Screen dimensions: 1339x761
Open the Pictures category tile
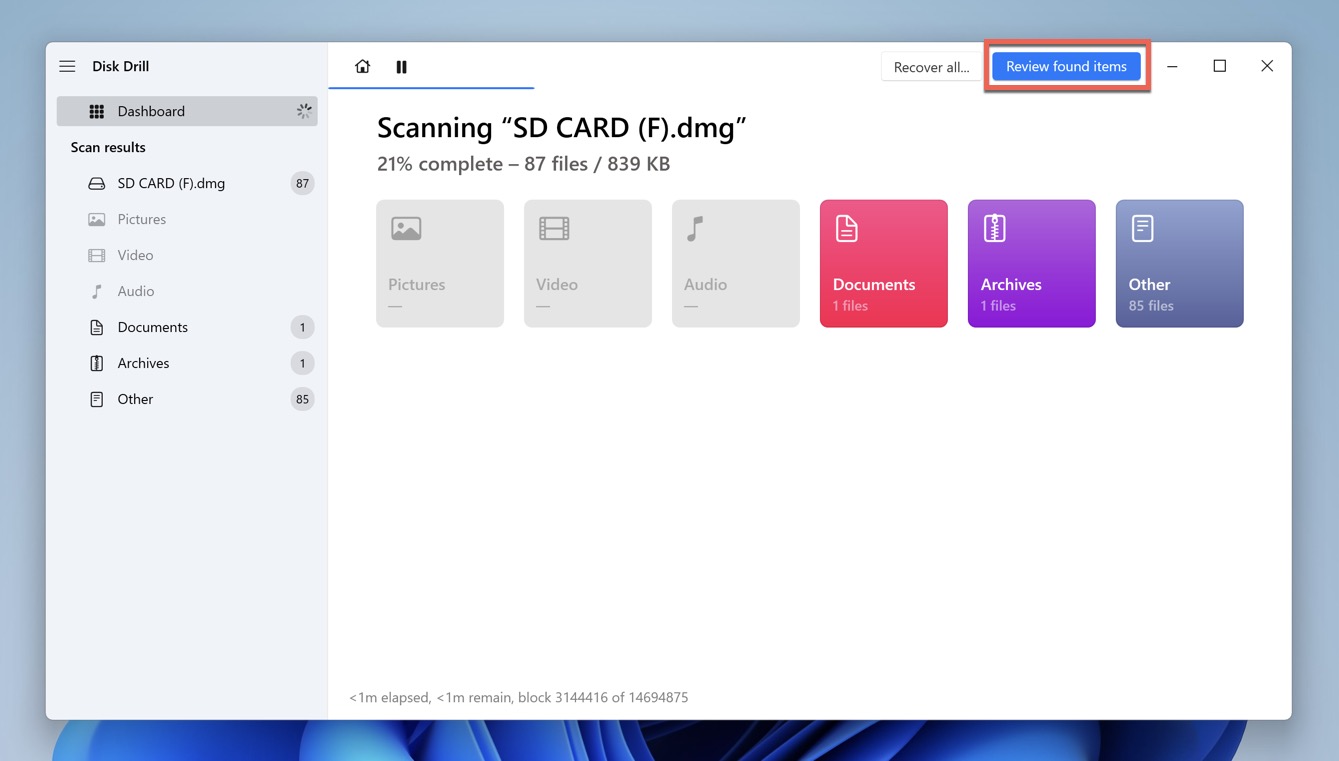tap(440, 264)
